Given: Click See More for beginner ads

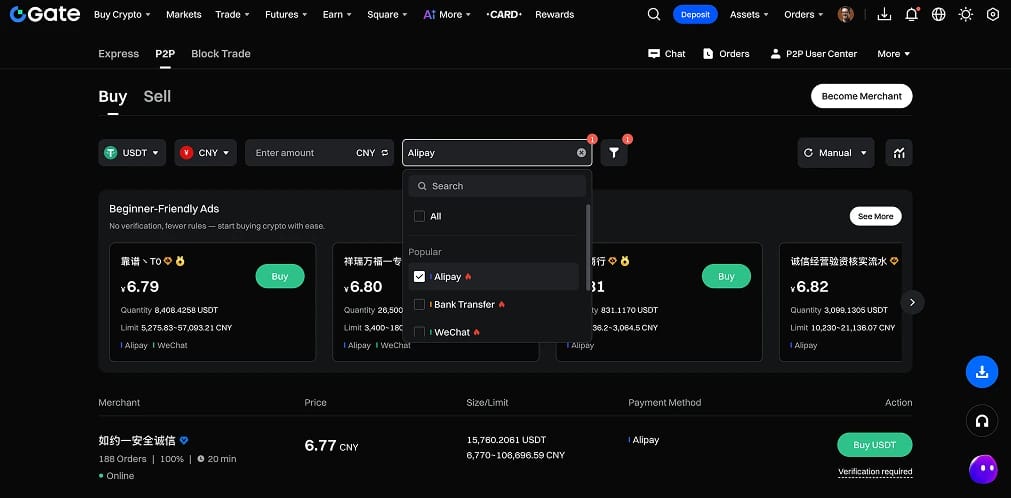Looking at the screenshot, I should point(876,216).
